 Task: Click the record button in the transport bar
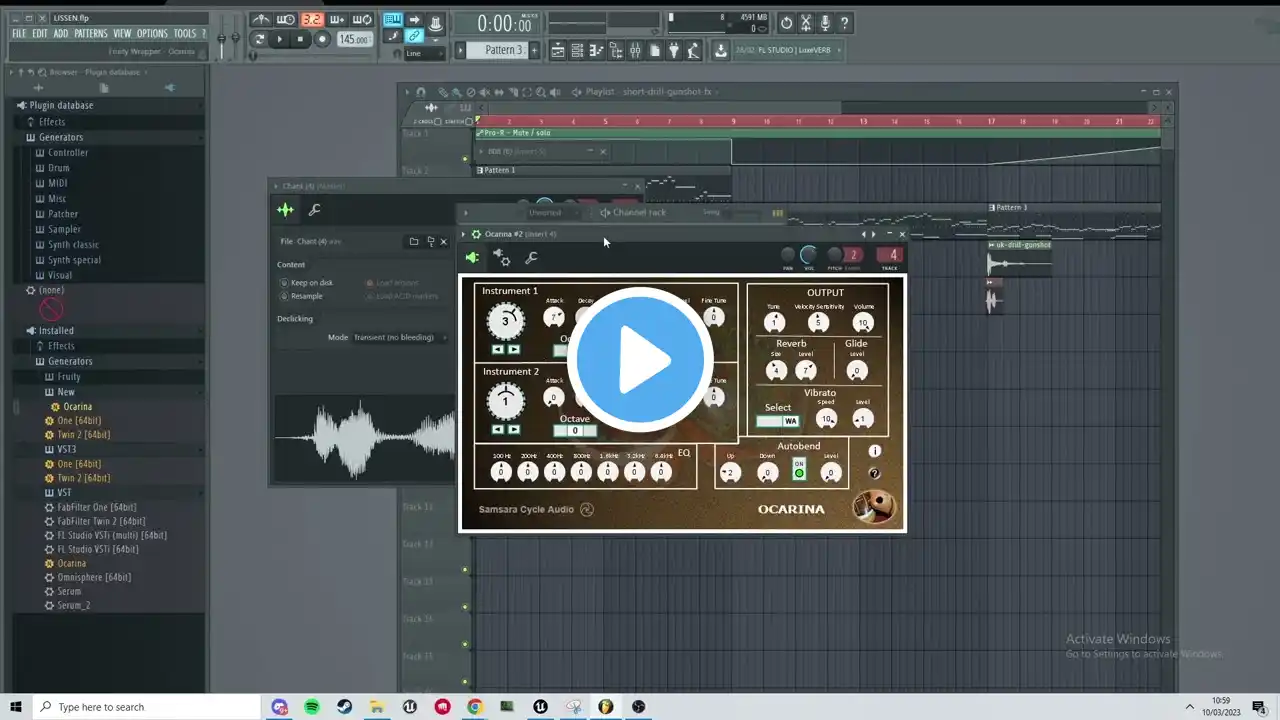click(x=322, y=39)
